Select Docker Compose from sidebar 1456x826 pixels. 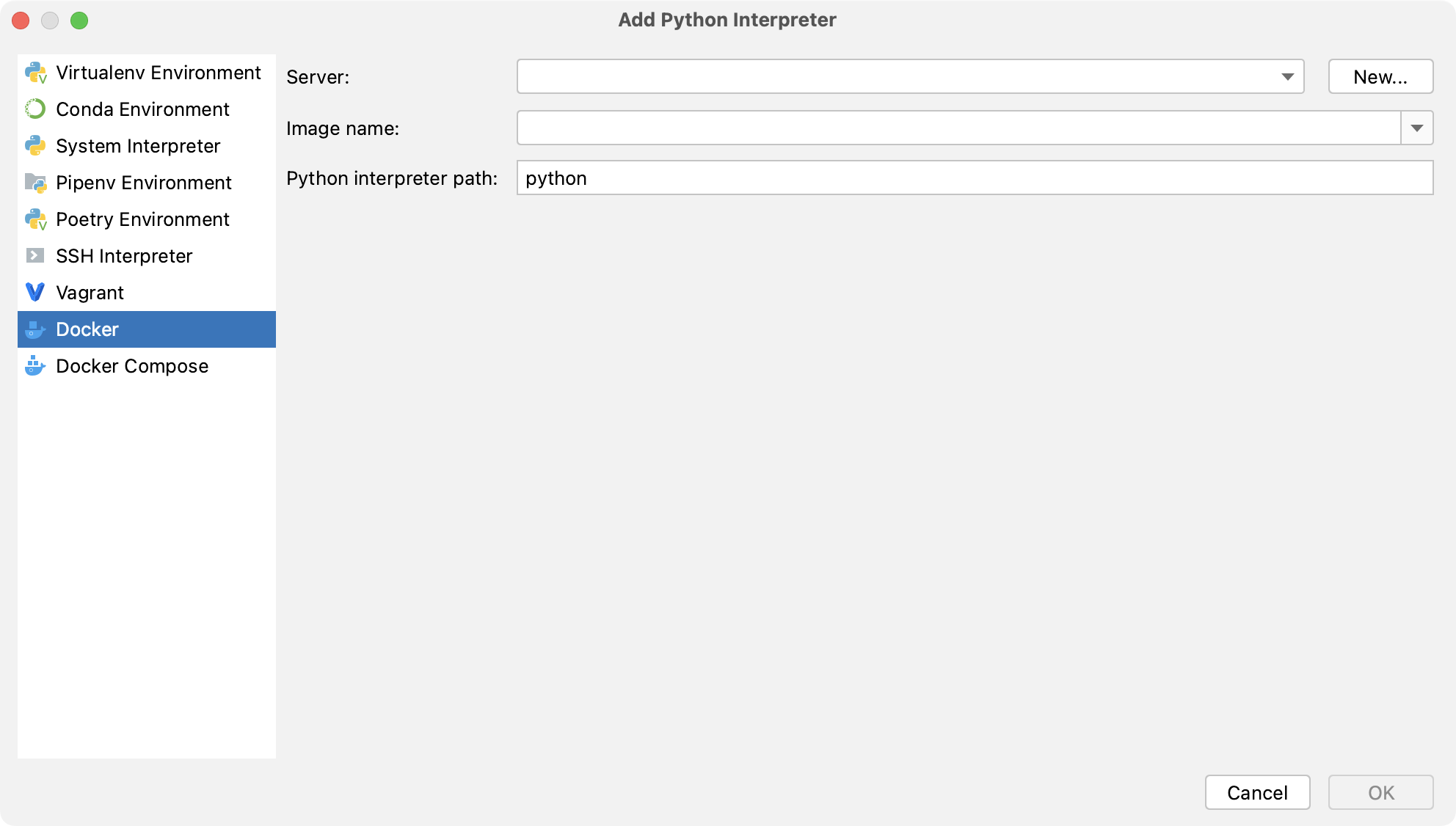[131, 366]
